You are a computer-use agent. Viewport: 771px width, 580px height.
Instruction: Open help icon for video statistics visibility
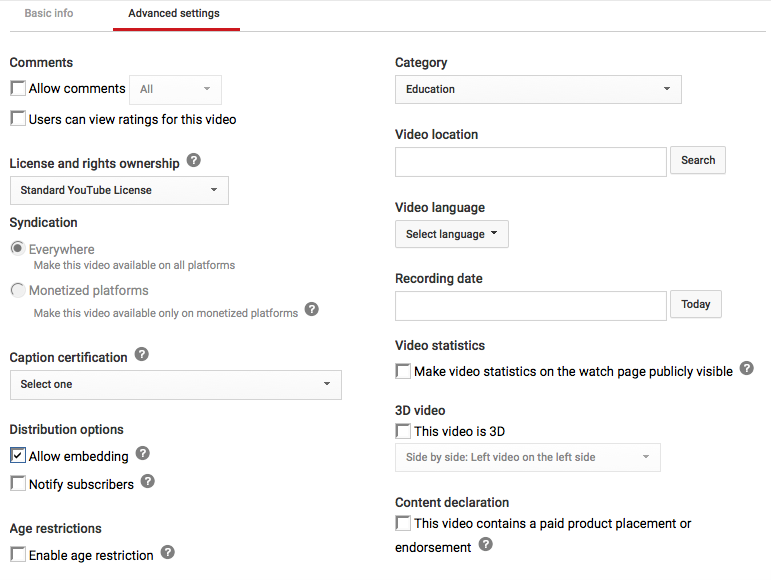pos(746,368)
